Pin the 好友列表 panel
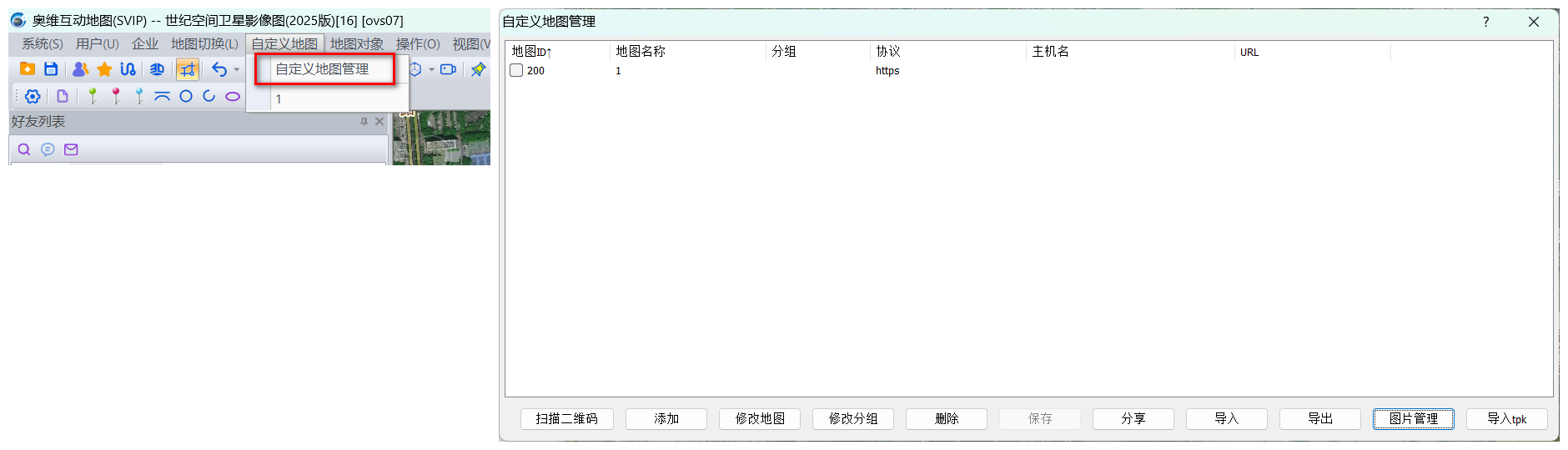 [x=364, y=122]
